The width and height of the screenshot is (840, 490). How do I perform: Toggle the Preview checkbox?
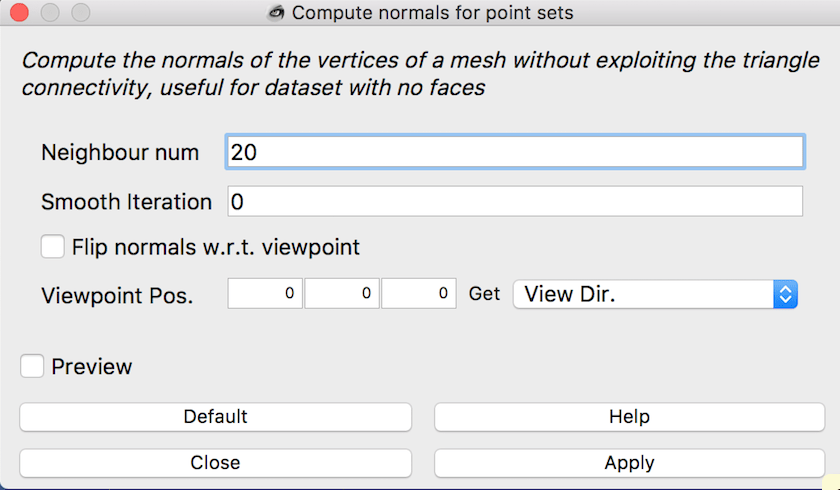click(x=32, y=366)
